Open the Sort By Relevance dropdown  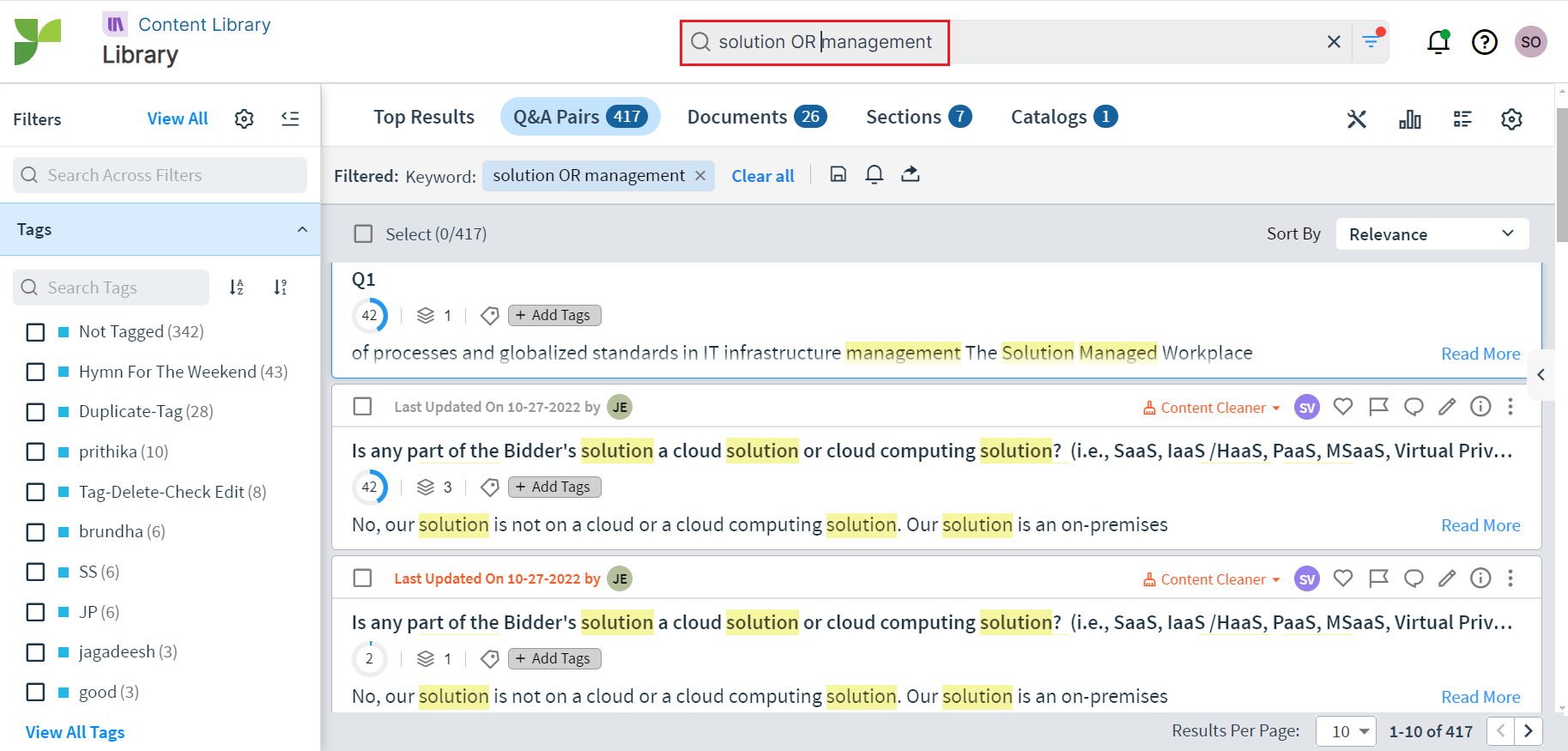pos(1432,234)
